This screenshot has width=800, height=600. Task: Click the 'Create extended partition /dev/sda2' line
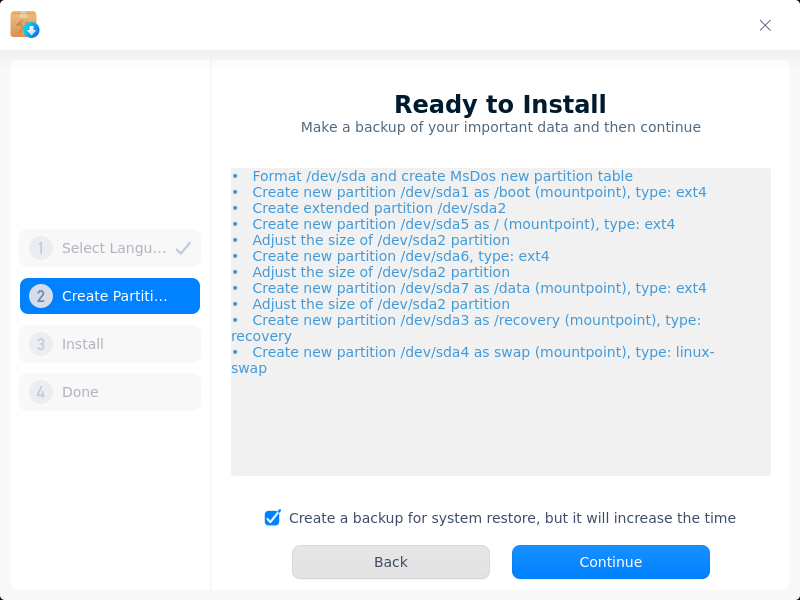pos(379,209)
